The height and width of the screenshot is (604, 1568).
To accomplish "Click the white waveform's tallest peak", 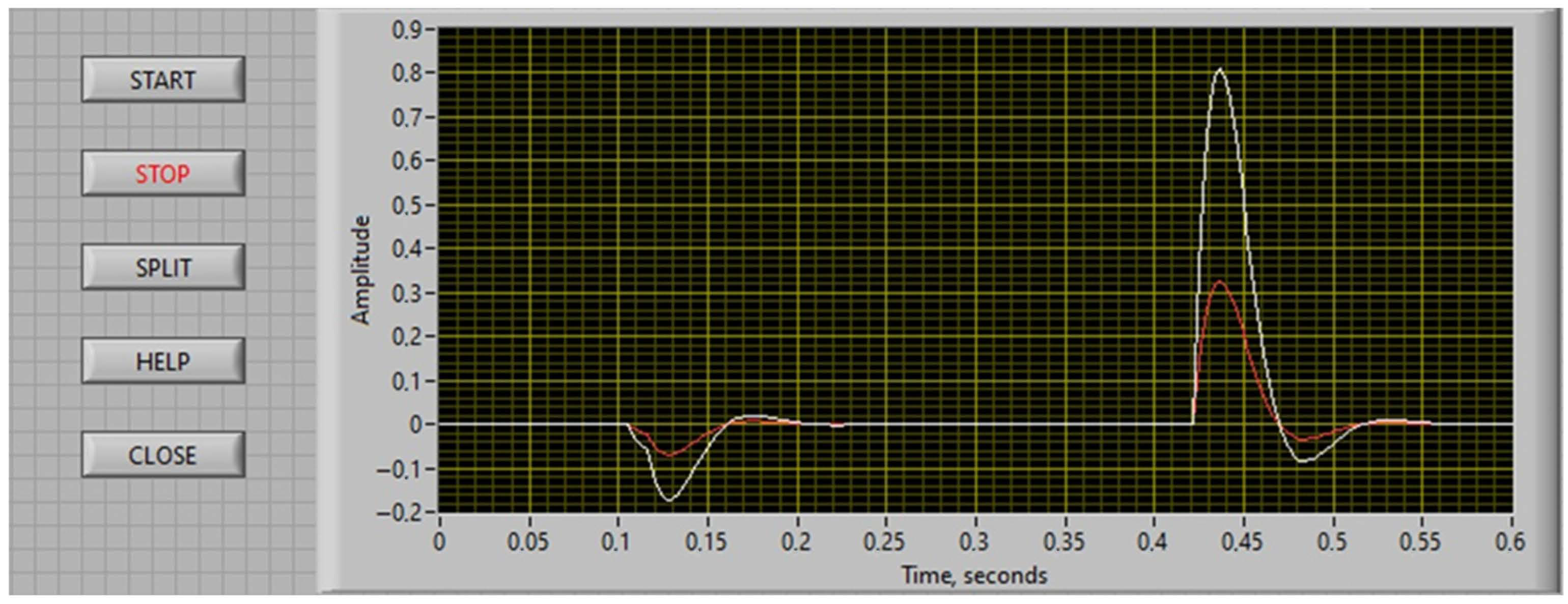I will pos(1219,69).
